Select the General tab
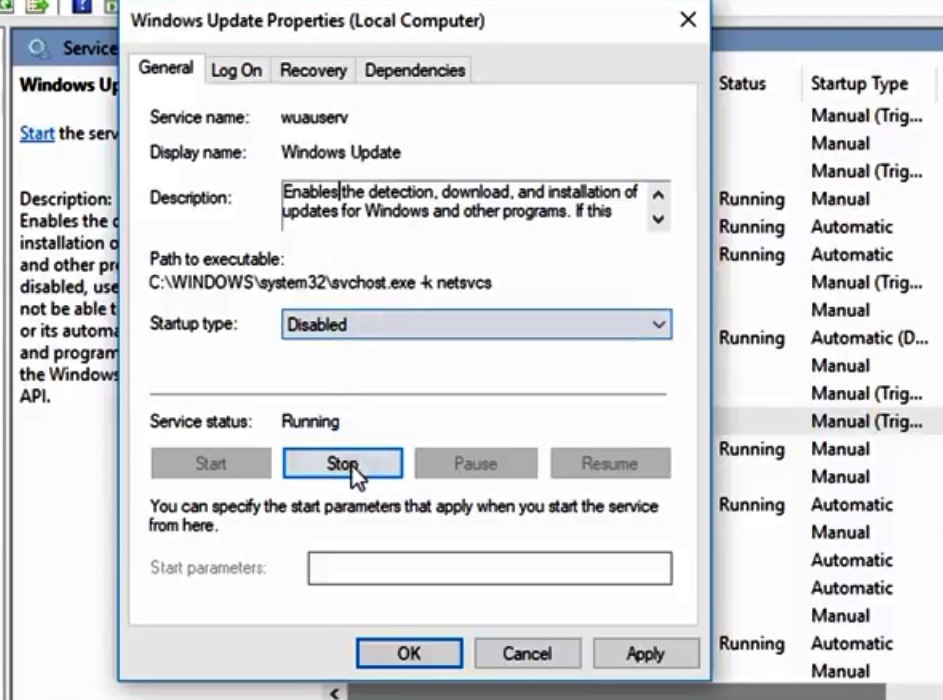The height and width of the screenshot is (700, 943). point(166,68)
